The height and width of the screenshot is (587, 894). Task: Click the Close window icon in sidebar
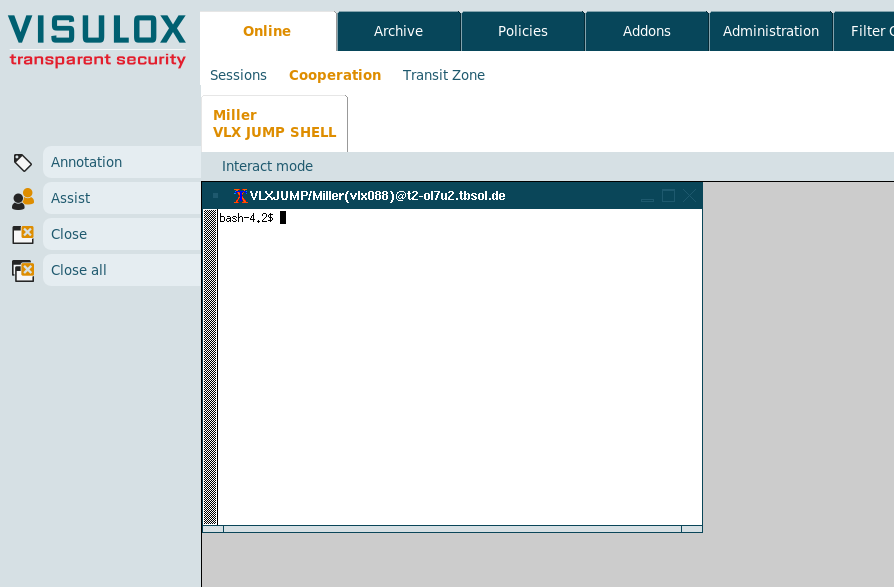[x=22, y=235]
